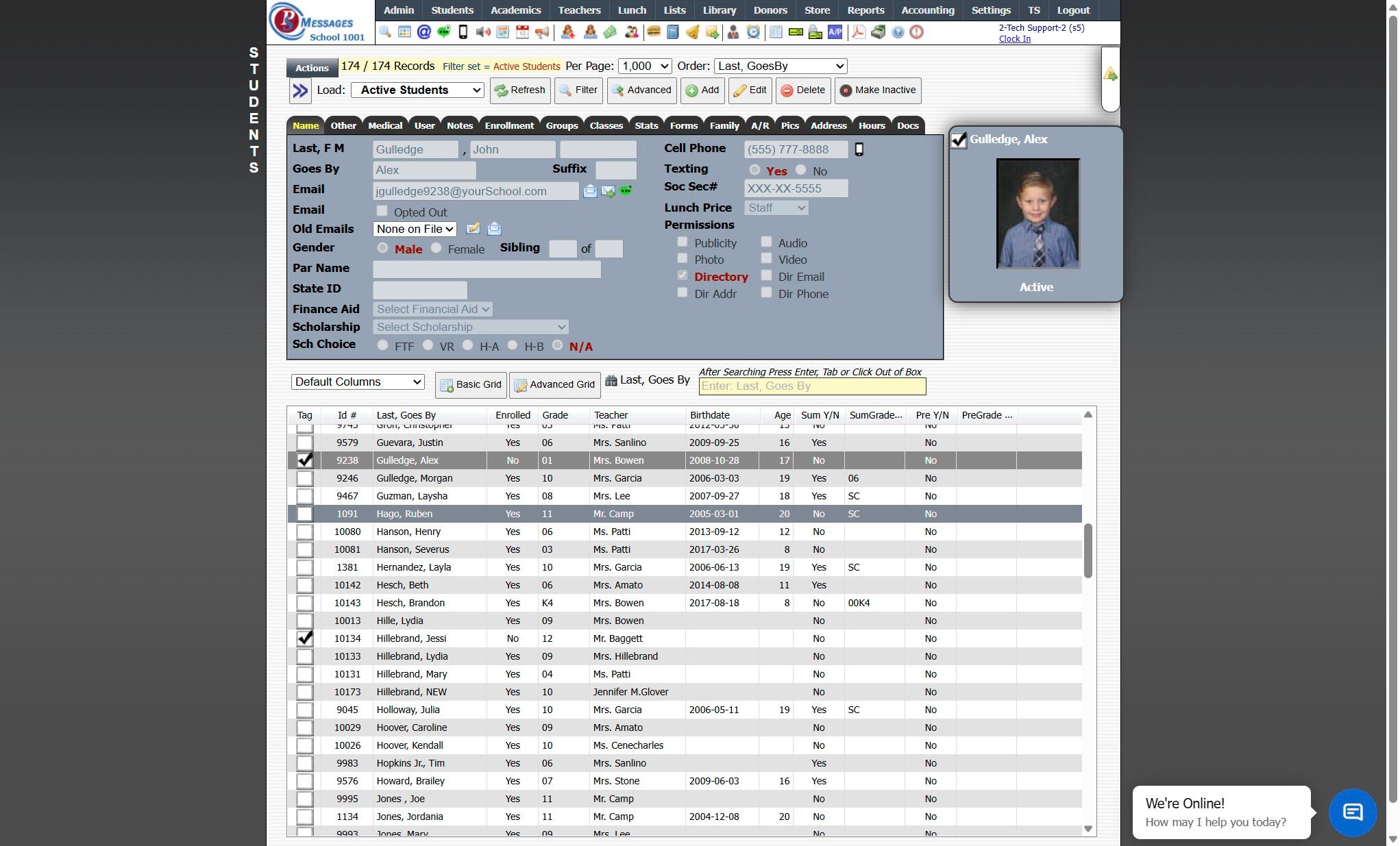Click the Last, Goes By search field
1400x846 pixels.
812,386
